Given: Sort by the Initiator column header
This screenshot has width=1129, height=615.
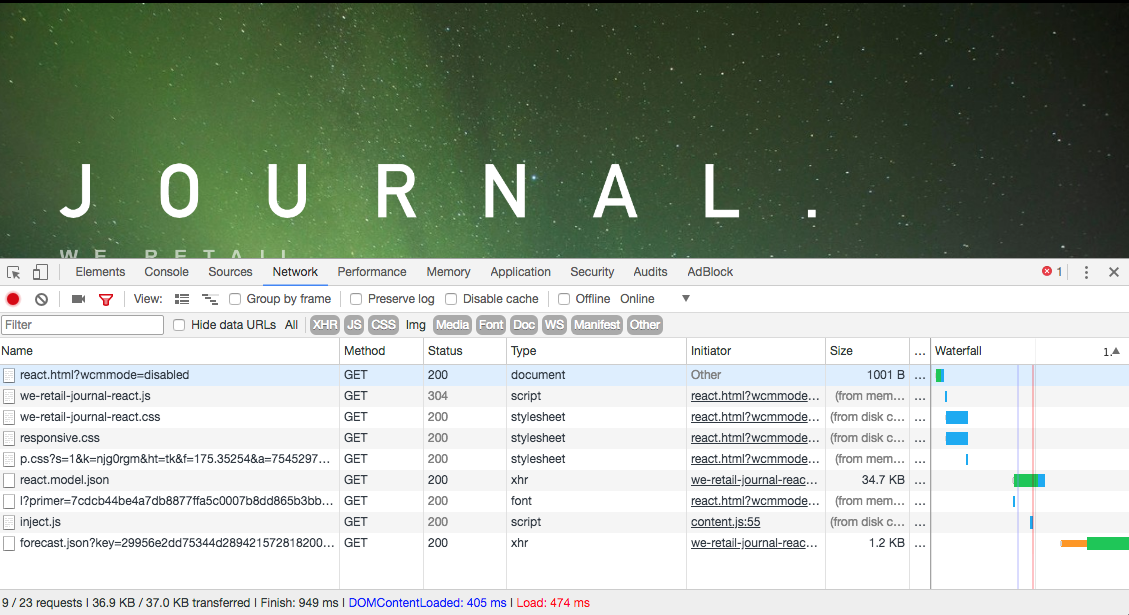Looking at the screenshot, I should pyautogui.click(x=756, y=351).
